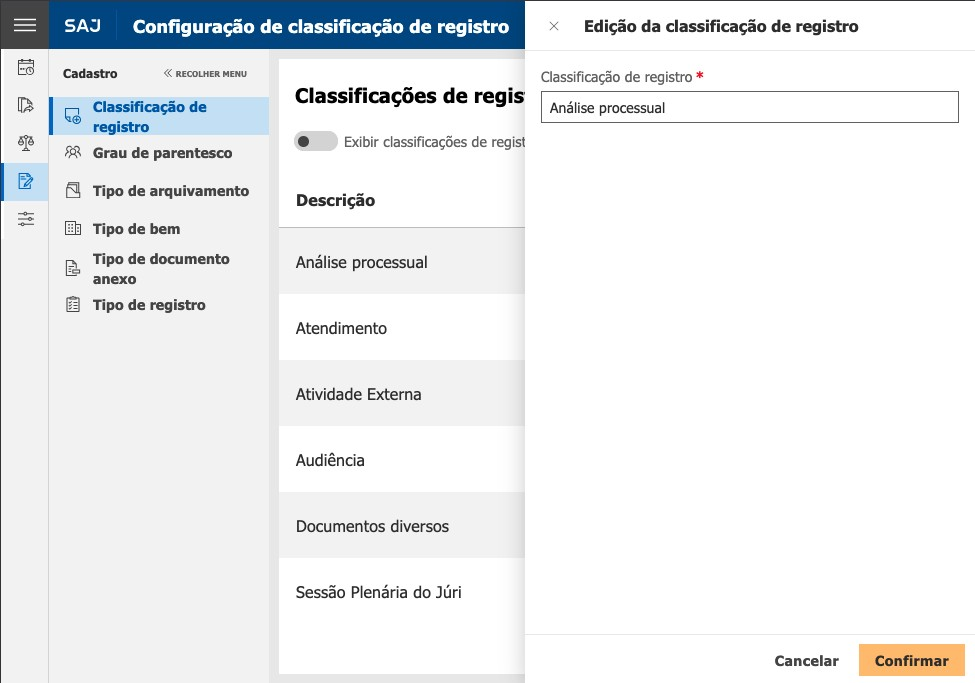975x683 pixels.
Task: Click the Cancelar button
Action: point(806,661)
